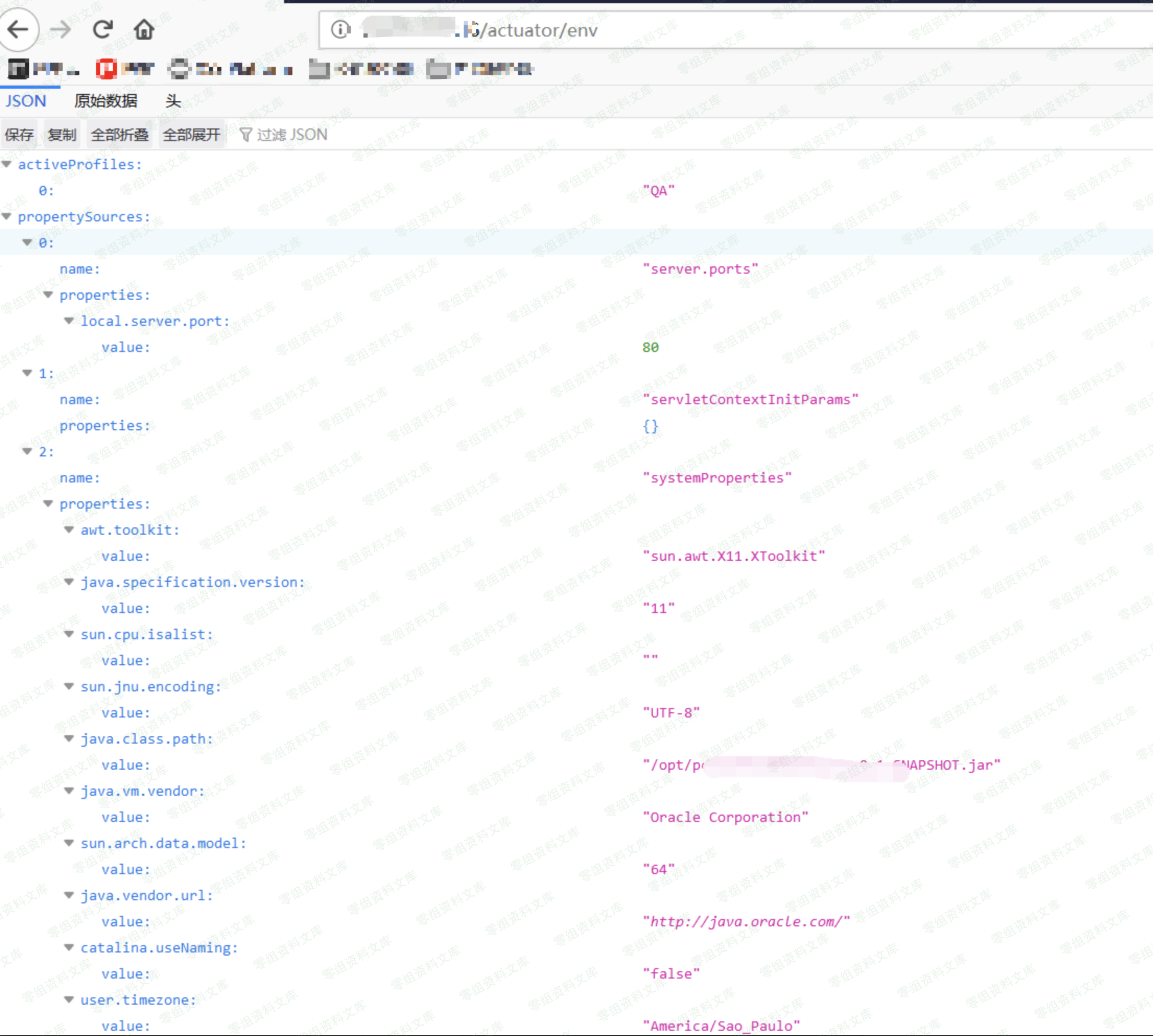Go to home via house icon
Image resolution: width=1153 pixels, height=1036 pixels.
pos(144,29)
